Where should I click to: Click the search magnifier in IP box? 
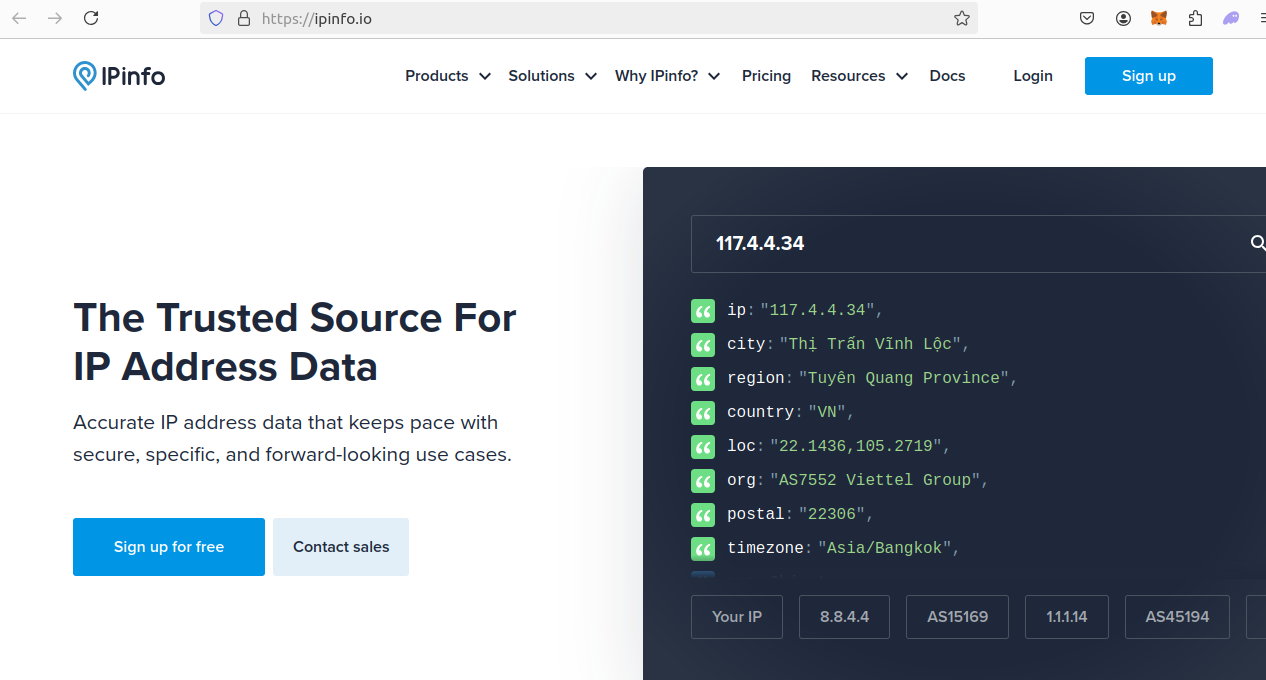coord(1257,243)
